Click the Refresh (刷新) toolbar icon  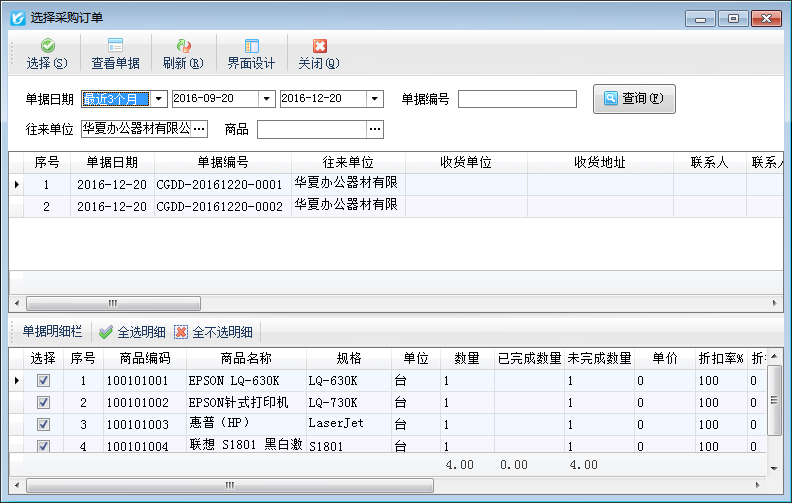tap(183, 46)
